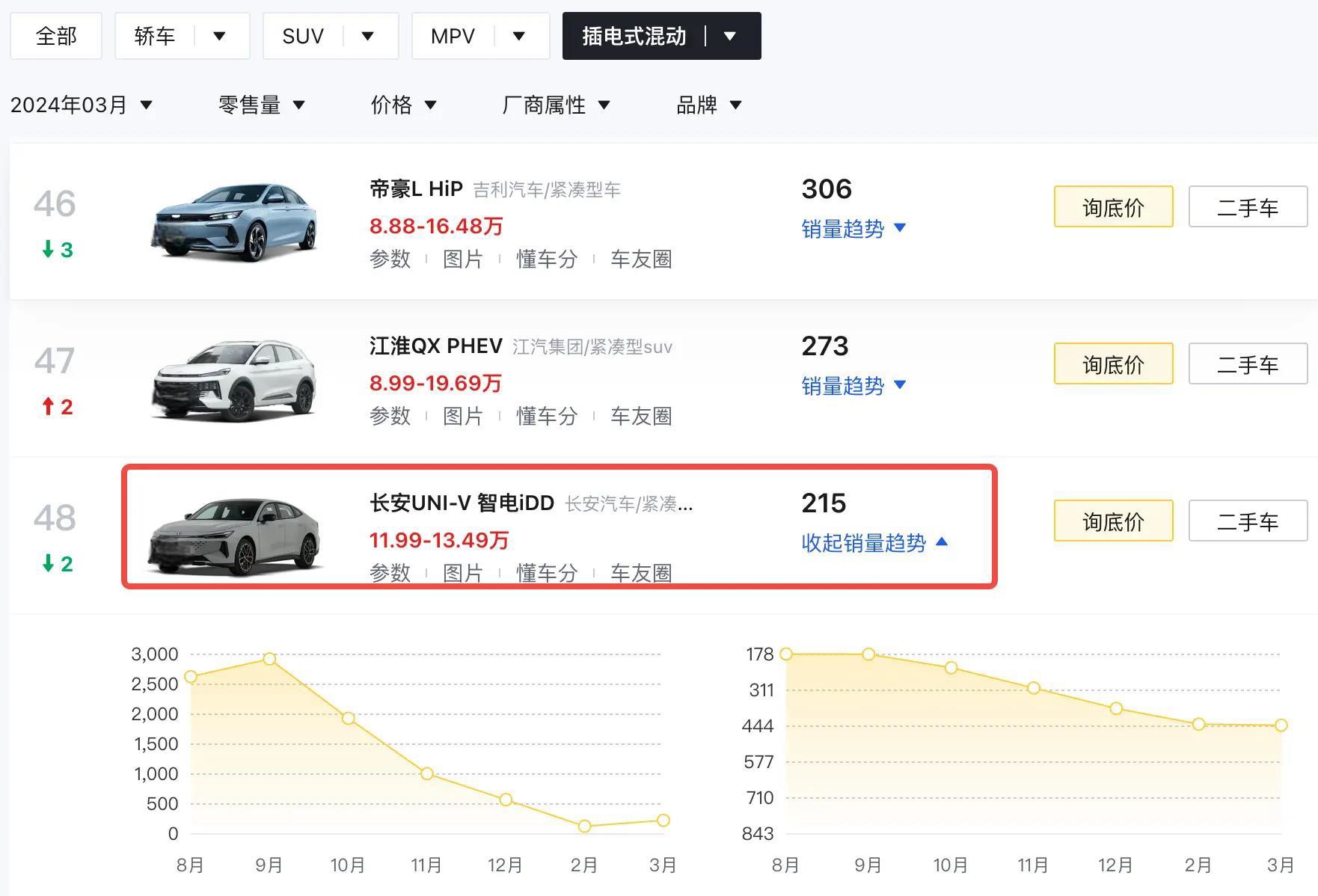Click the 江汽集团/紧凑型suv label
The image size is (1318, 896).
592,347
